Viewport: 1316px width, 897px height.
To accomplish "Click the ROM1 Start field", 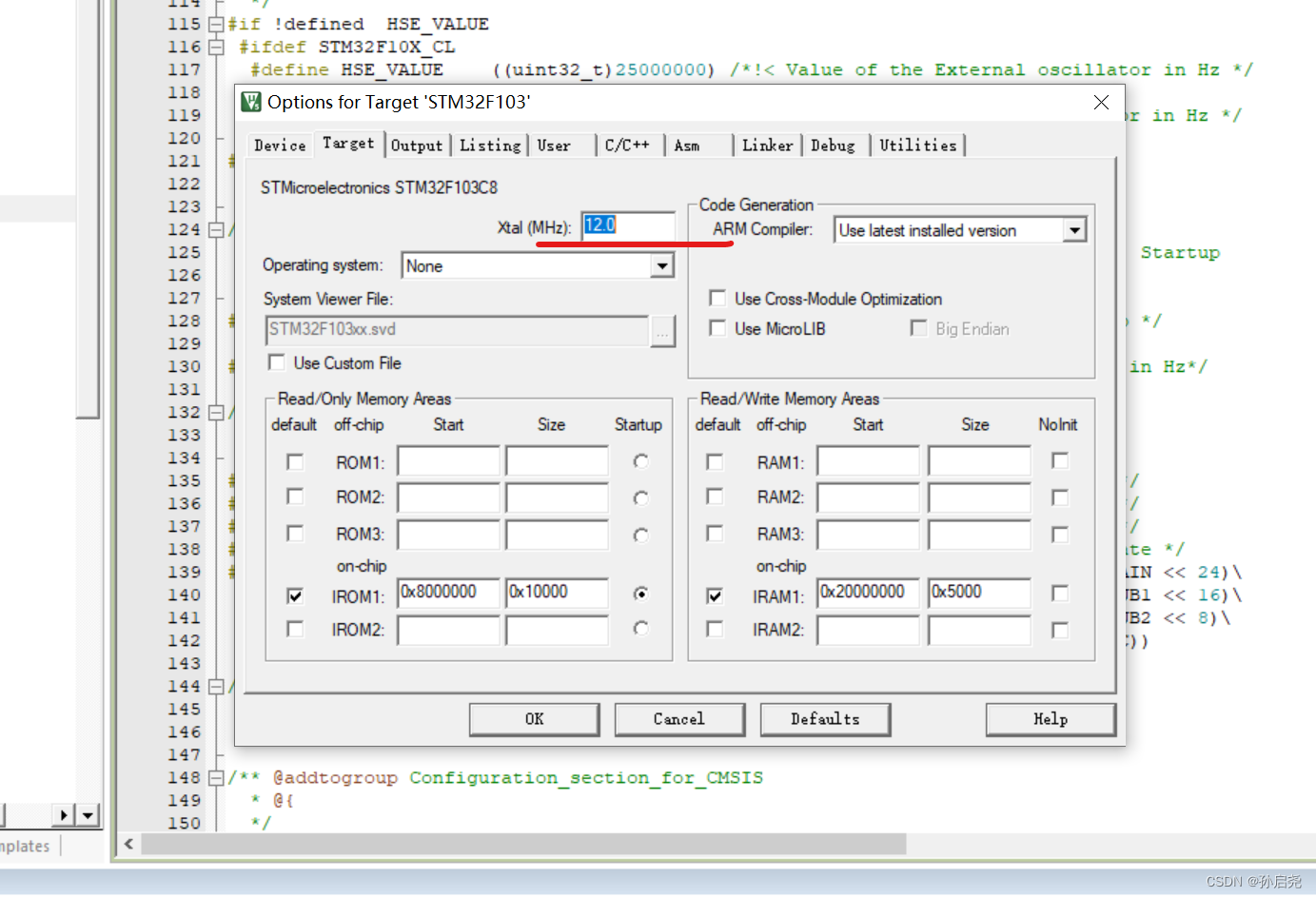I will [x=448, y=461].
